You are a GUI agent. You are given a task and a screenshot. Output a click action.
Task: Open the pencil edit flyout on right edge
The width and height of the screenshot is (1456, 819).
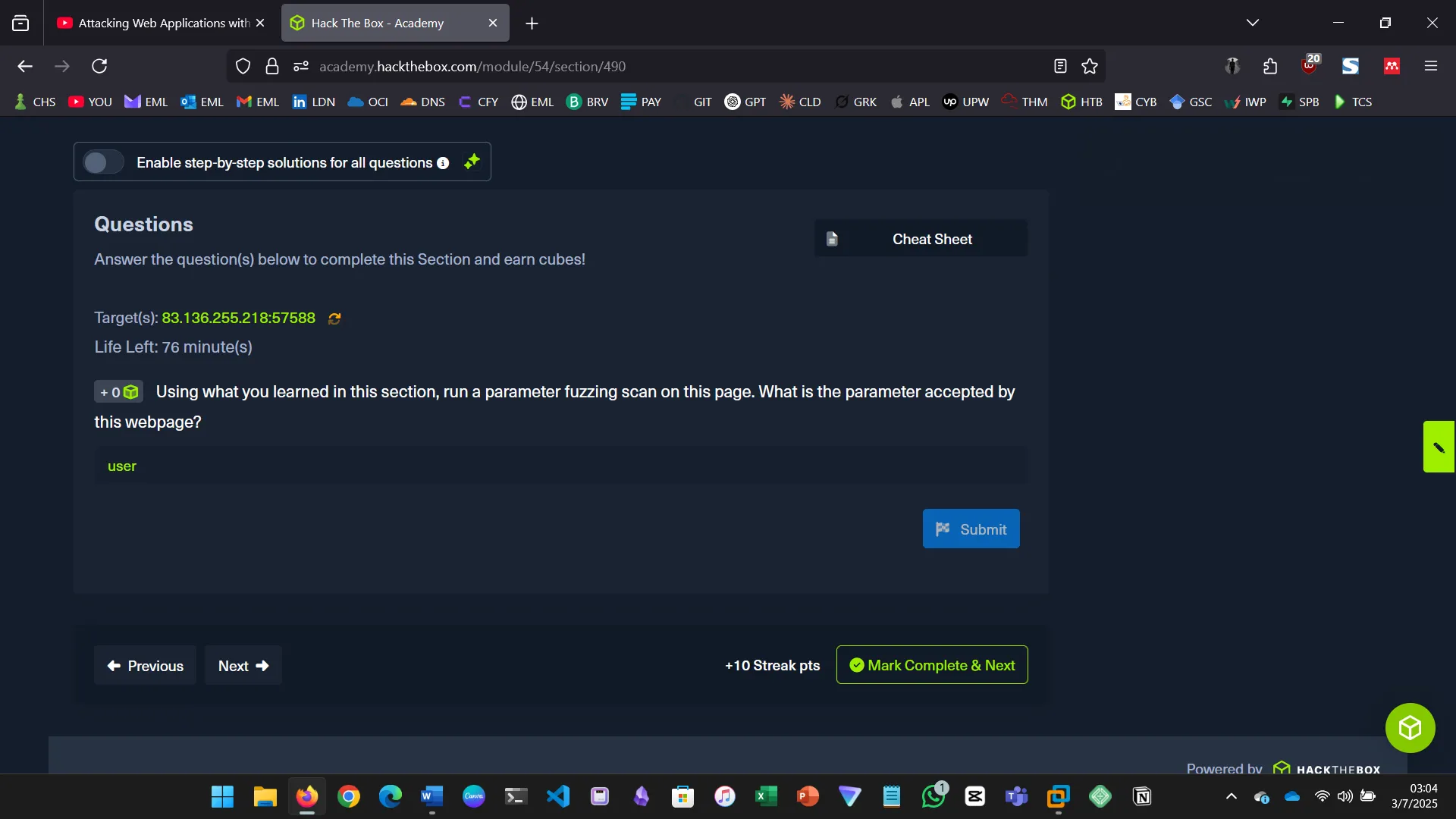click(x=1439, y=447)
